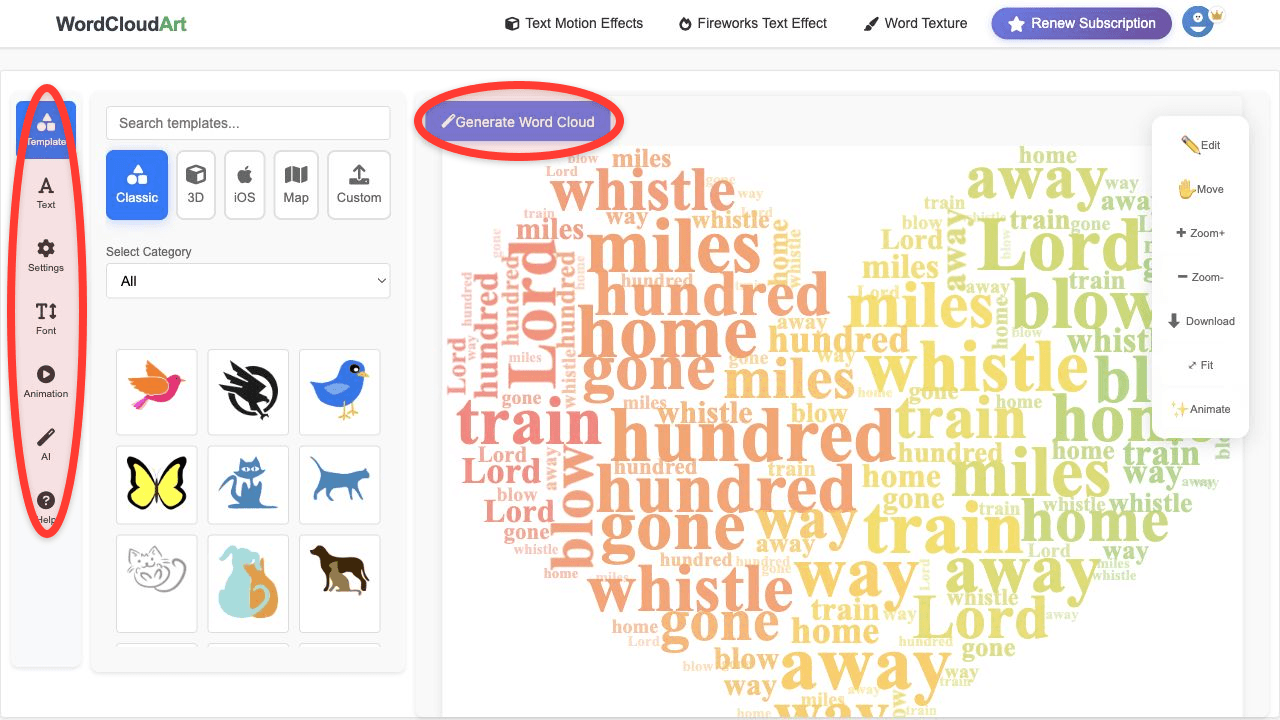
Task: Choose the pink bird template
Action: click(x=157, y=392)
